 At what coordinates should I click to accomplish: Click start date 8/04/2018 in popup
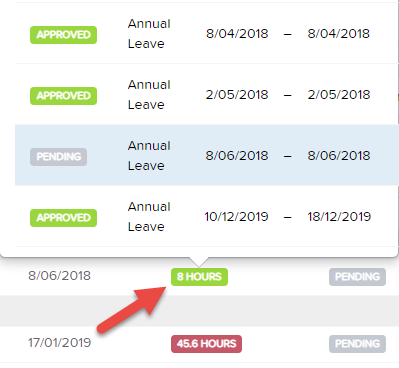click(237, 34)
